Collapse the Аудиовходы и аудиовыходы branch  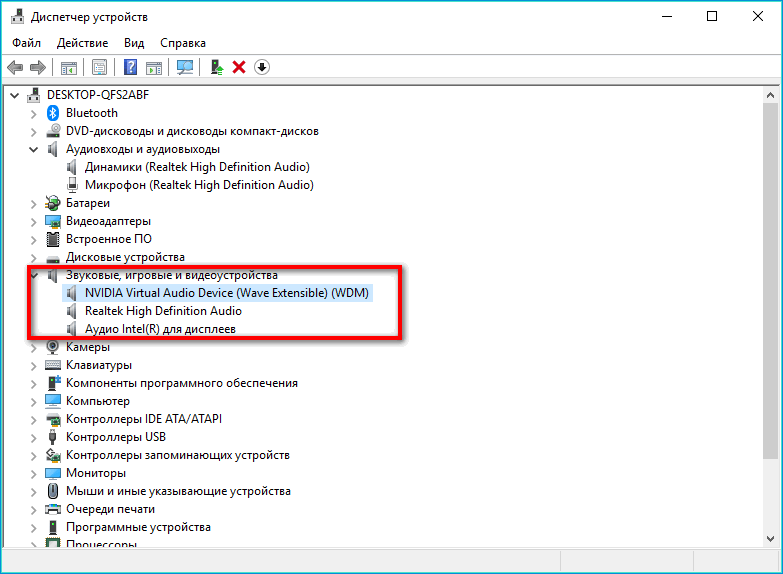[34, 149]
